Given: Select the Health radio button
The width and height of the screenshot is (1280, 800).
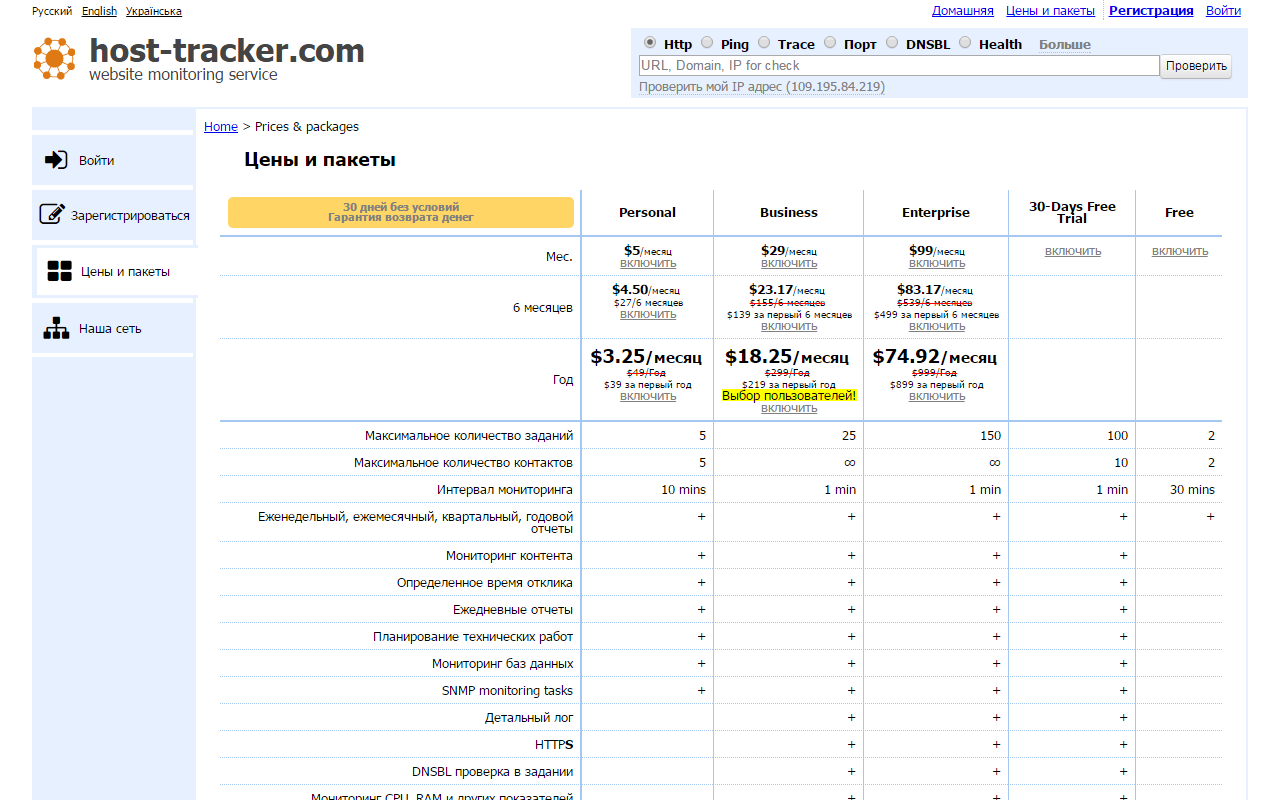Looking at the screenshot, I should (x=965, y=43).
